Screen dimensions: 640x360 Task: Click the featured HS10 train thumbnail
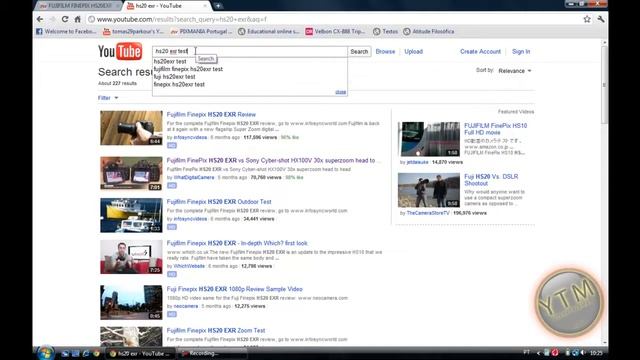[429, 139]
